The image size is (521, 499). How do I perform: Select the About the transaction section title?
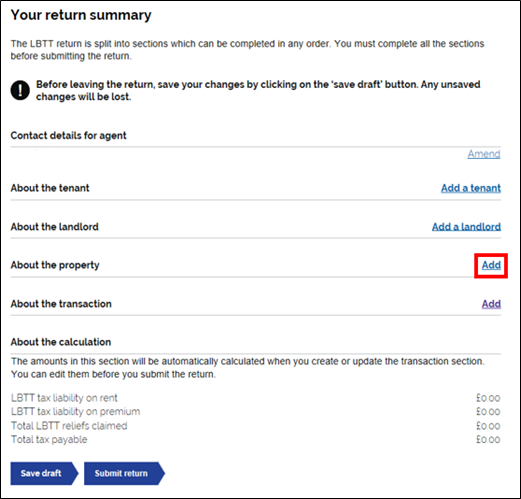pyautogui.click(x=61, y=304)
